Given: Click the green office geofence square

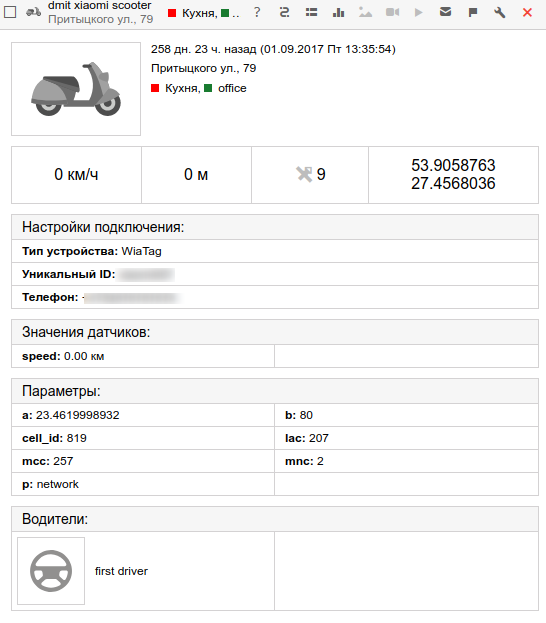Looking at the screenshot, I should (208, 88).
